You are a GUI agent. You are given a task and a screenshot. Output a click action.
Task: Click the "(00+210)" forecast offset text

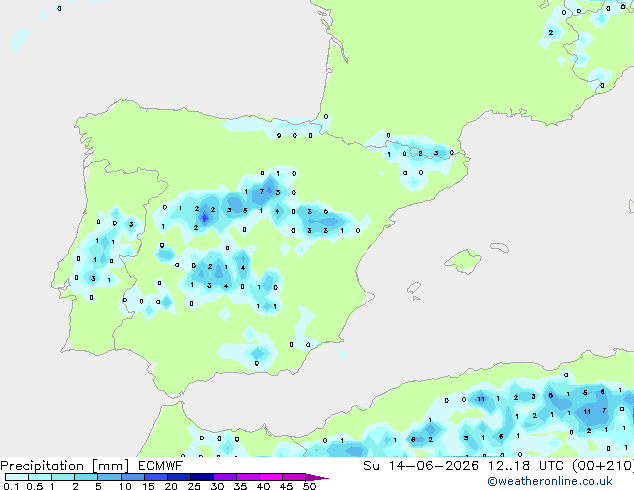click(603, 466)
